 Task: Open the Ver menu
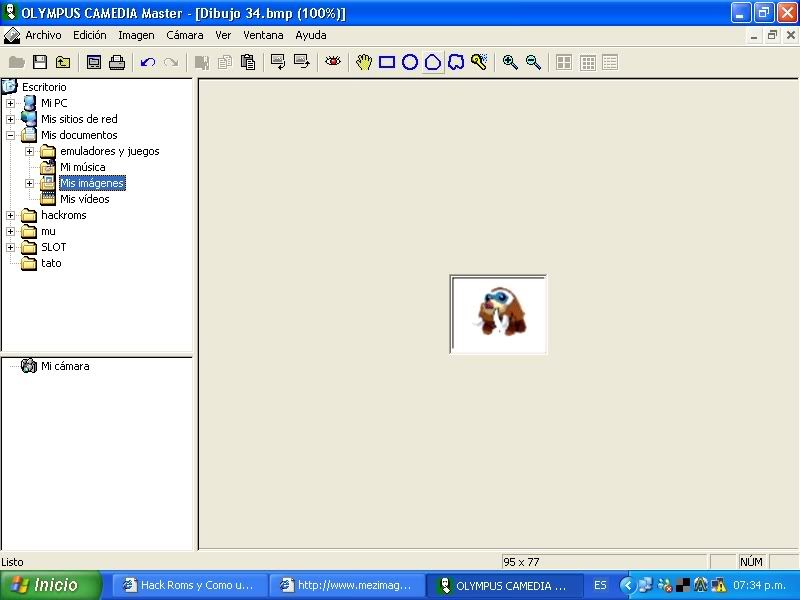[x=223, y=35]
